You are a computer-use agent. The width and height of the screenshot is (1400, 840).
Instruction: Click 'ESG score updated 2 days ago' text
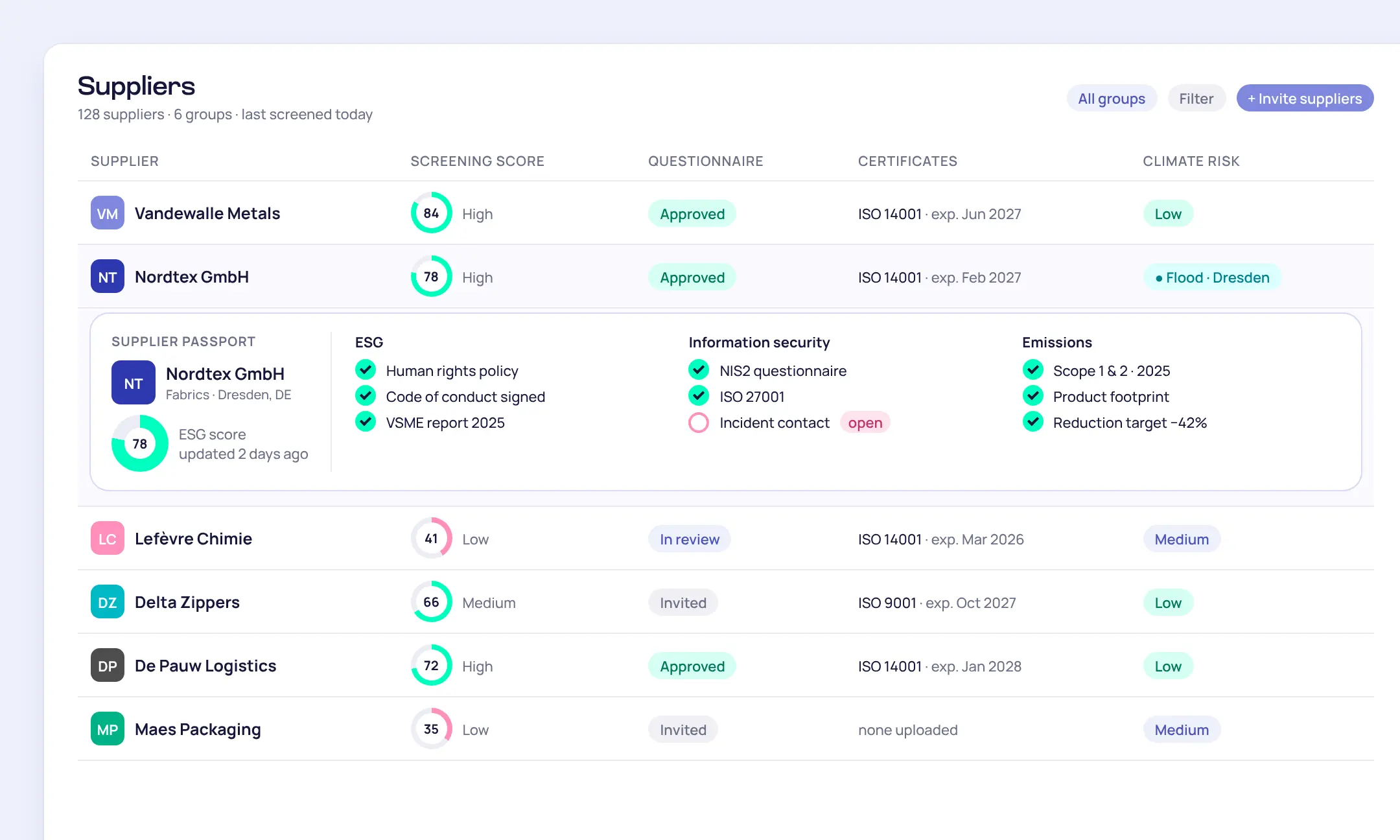(244, 444)
